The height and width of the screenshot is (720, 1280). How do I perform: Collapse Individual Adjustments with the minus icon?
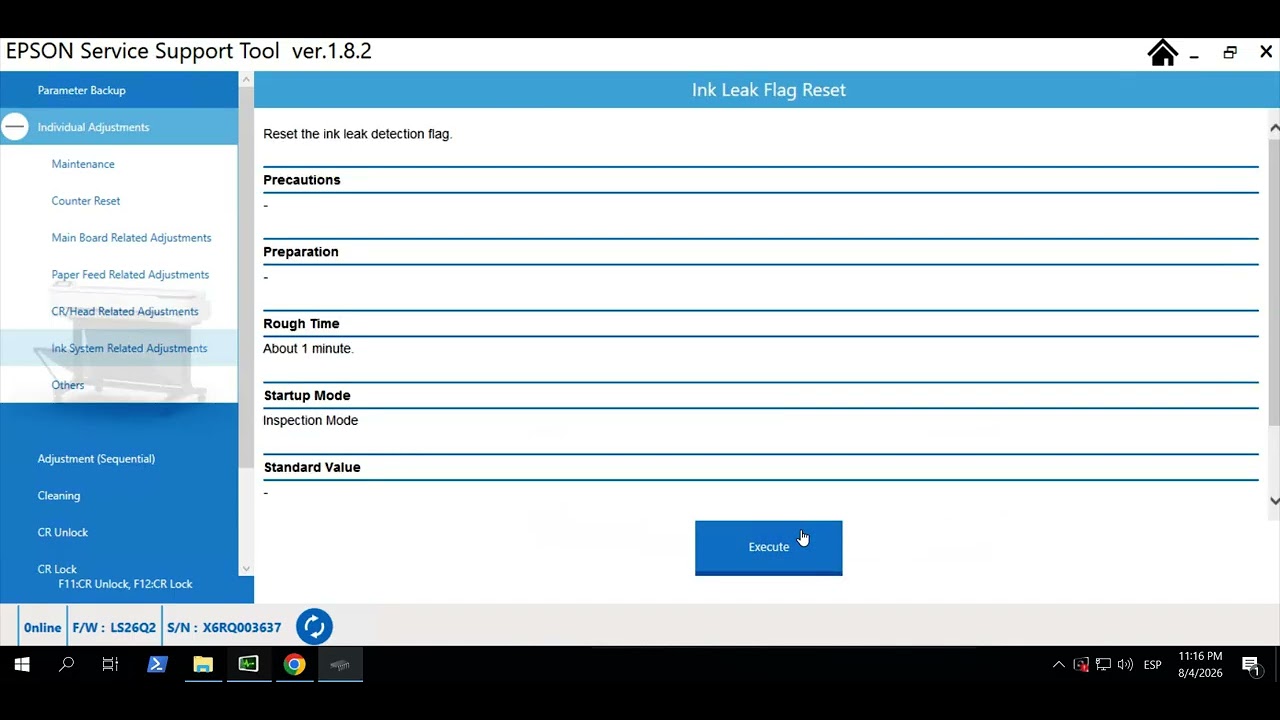coord(15,127)
